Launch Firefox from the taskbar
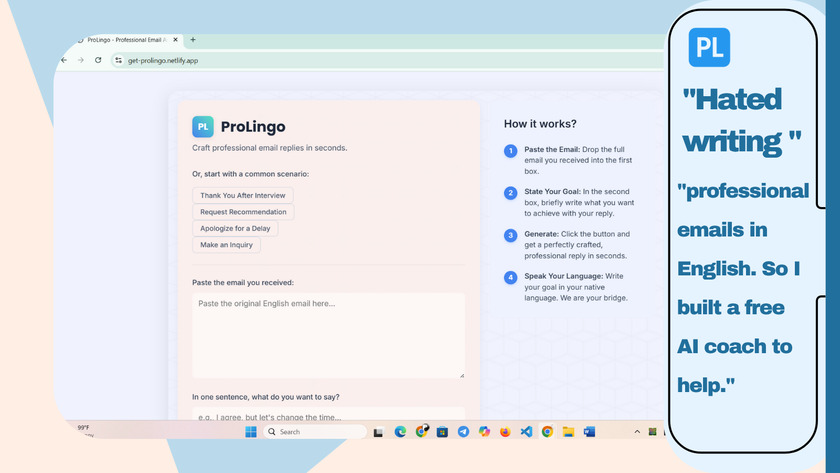Screen dimensions: 840x473 click(x=505, y=432)
